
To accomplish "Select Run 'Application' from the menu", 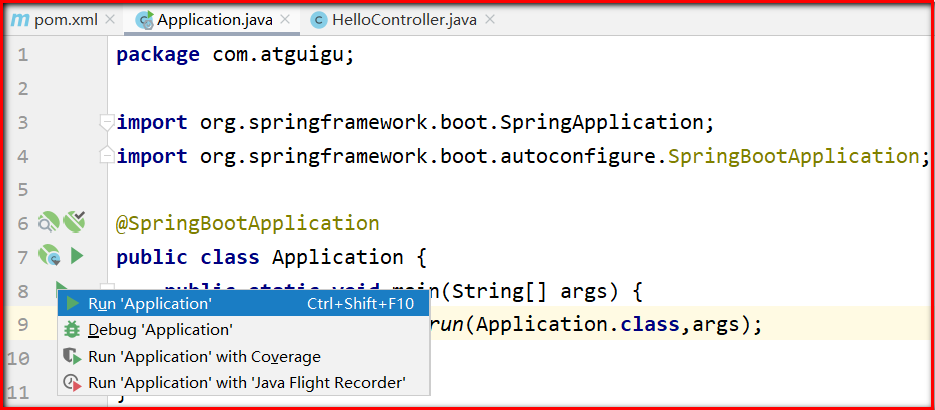I will pyautogui.click(x=244, y=304).
